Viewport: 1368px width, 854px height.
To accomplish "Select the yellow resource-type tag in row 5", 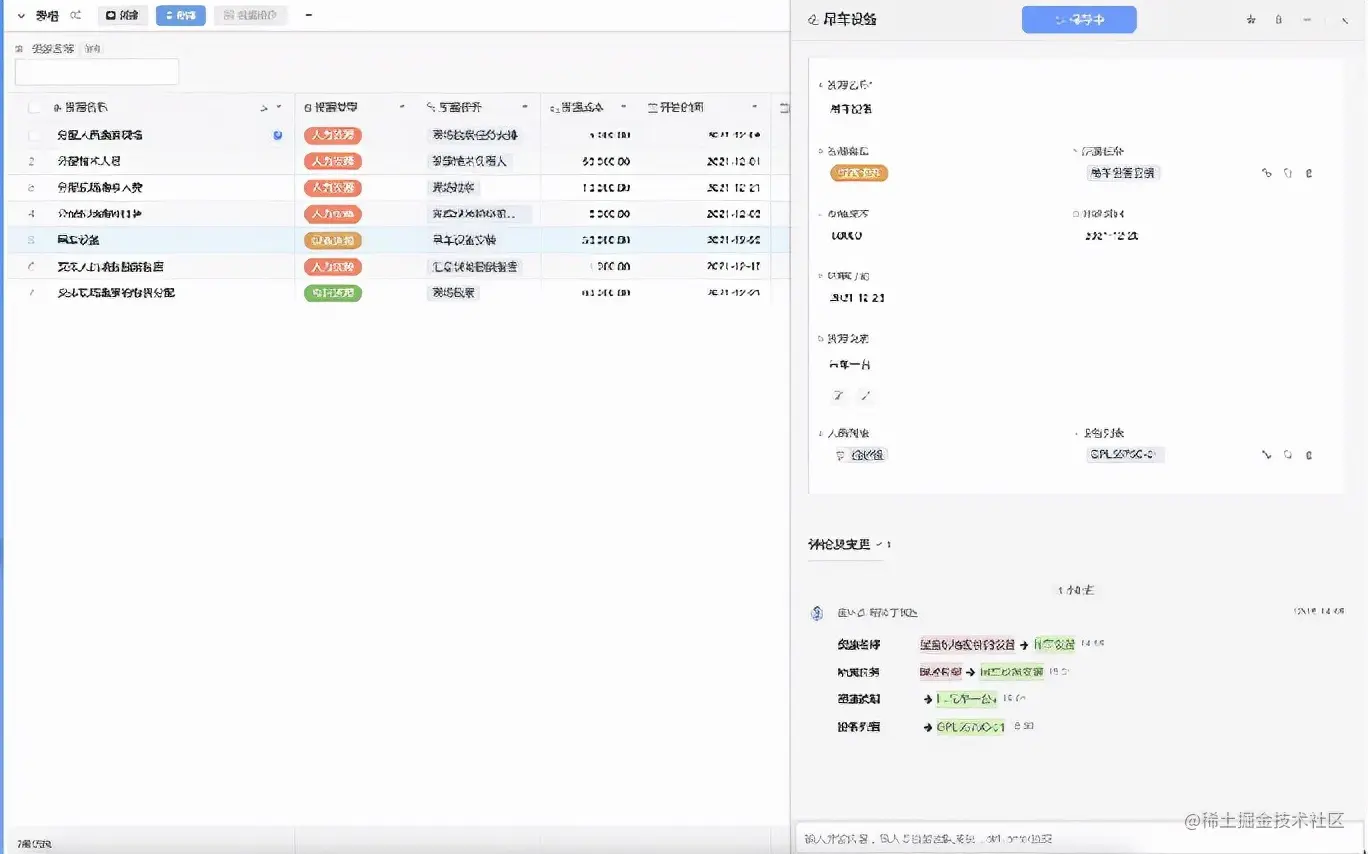I will (x=333, y=240).
